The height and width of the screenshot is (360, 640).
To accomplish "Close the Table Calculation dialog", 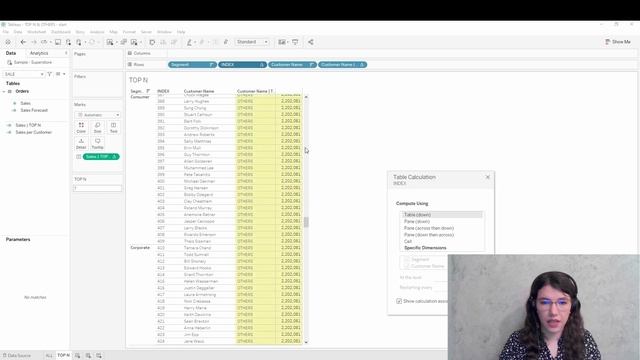I will 487,177.
